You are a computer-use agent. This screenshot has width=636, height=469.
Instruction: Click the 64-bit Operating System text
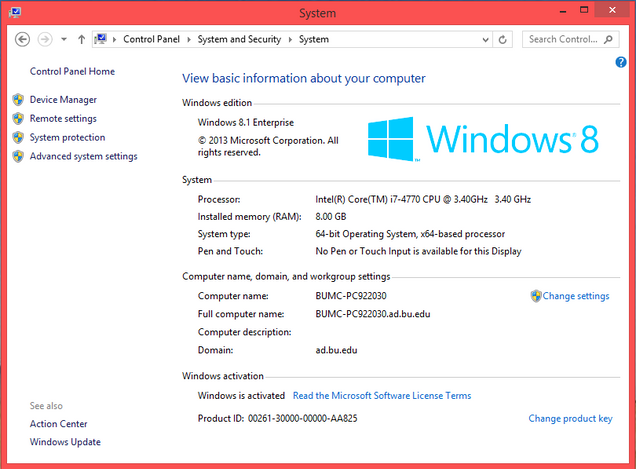click(x=410, y=234)
